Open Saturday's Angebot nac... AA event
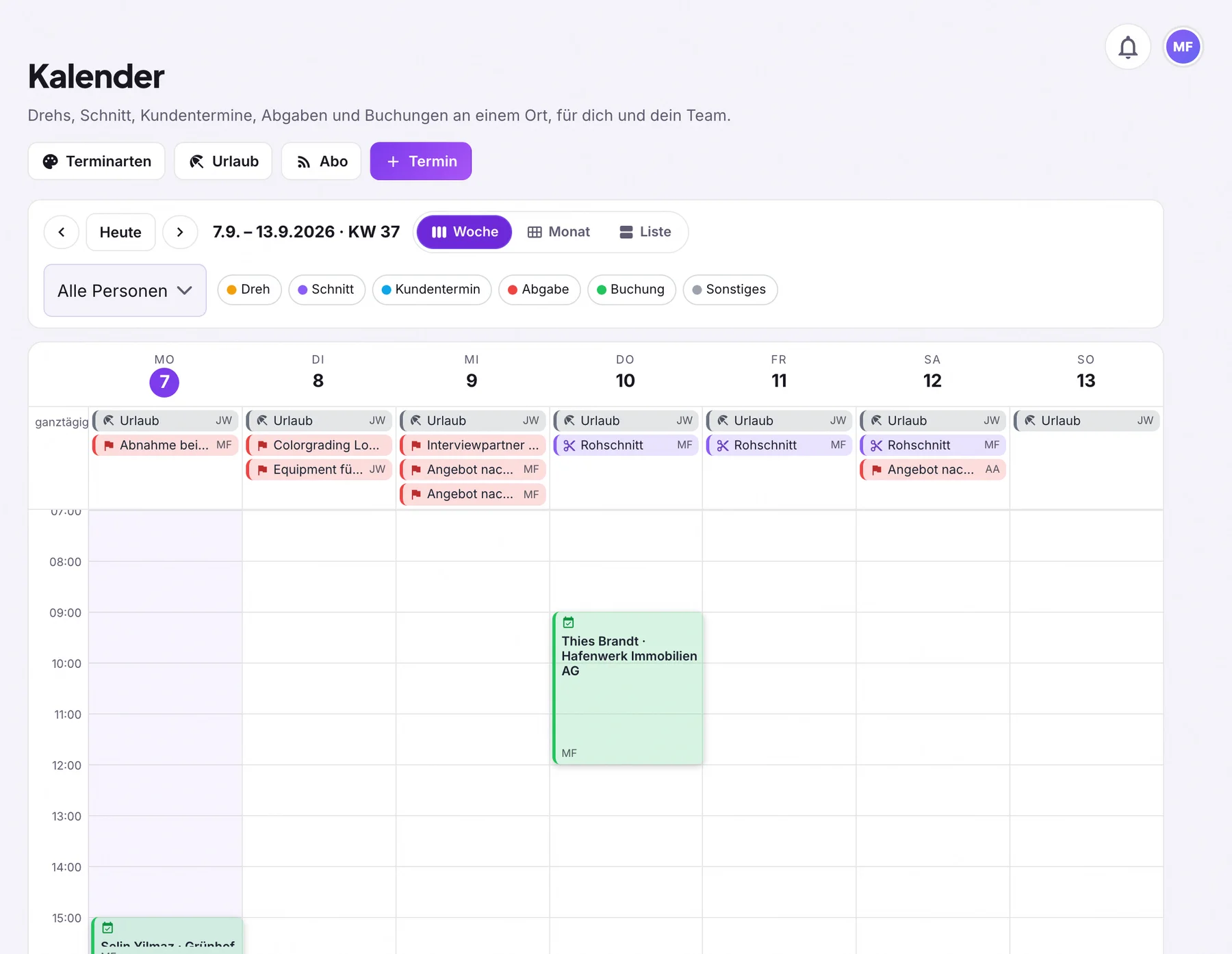The image size is (1232, 954). click(x=933, y=469)
